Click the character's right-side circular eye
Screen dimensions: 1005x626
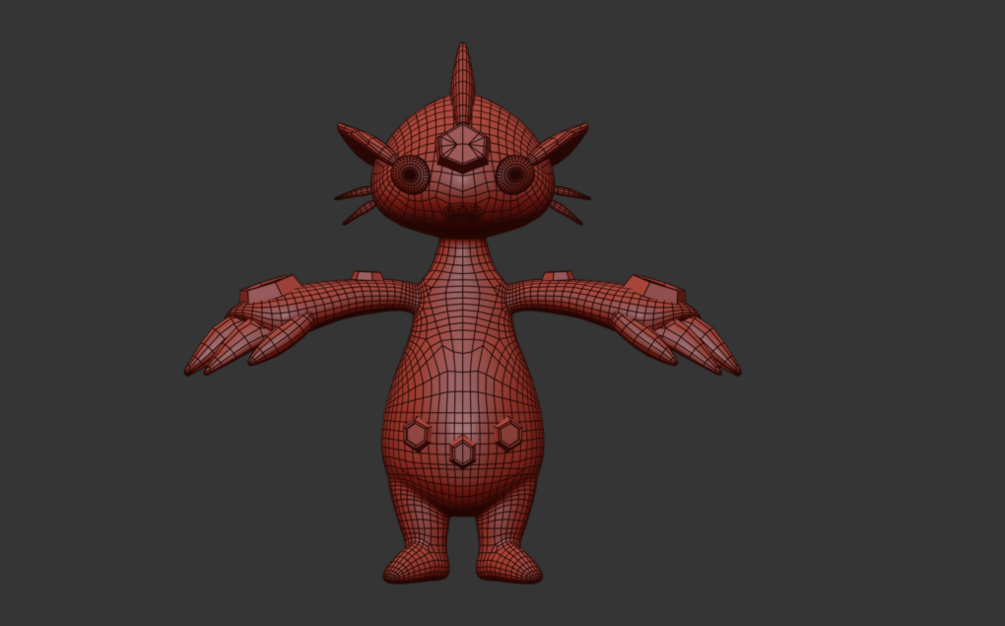[515, 174]
